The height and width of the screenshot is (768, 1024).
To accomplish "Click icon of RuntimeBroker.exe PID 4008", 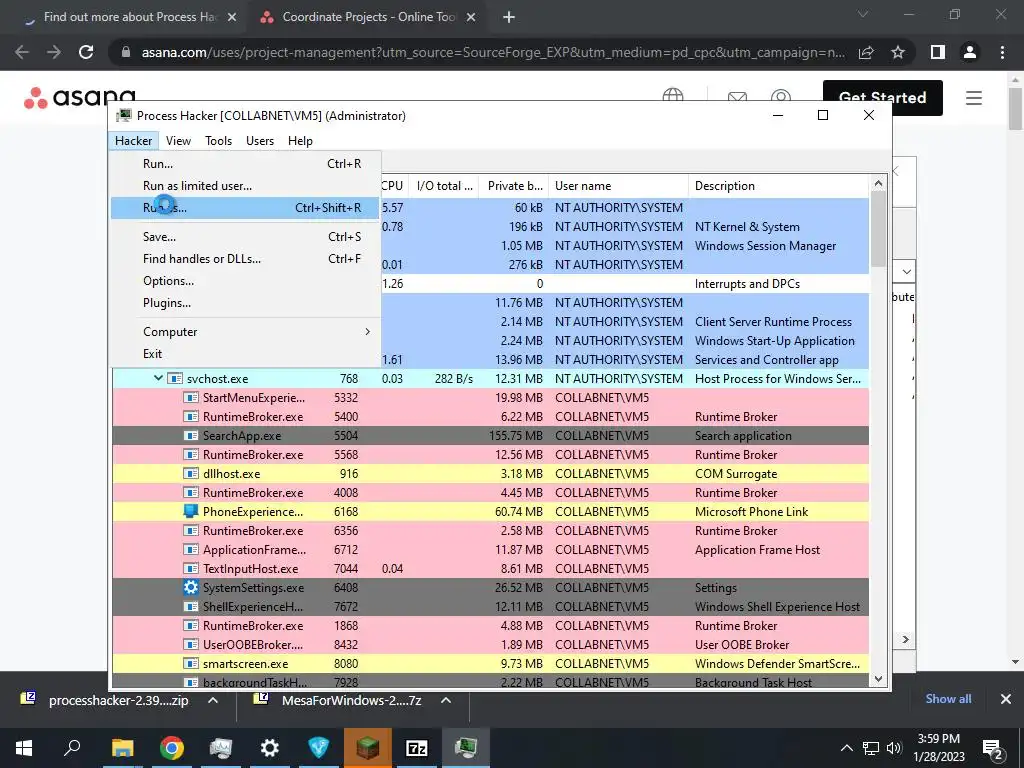I will [191, 492].
